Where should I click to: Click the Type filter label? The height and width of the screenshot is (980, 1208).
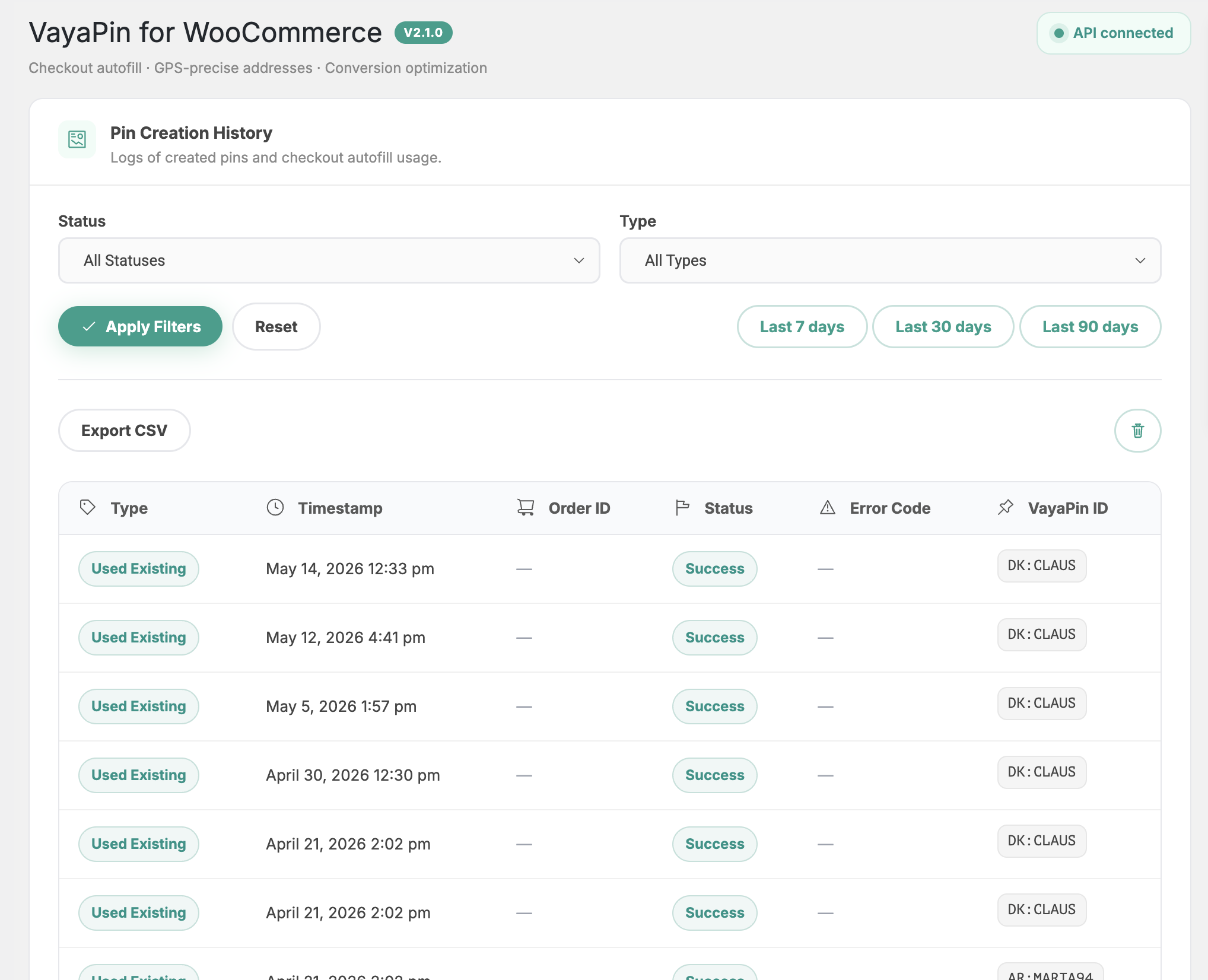638,221
